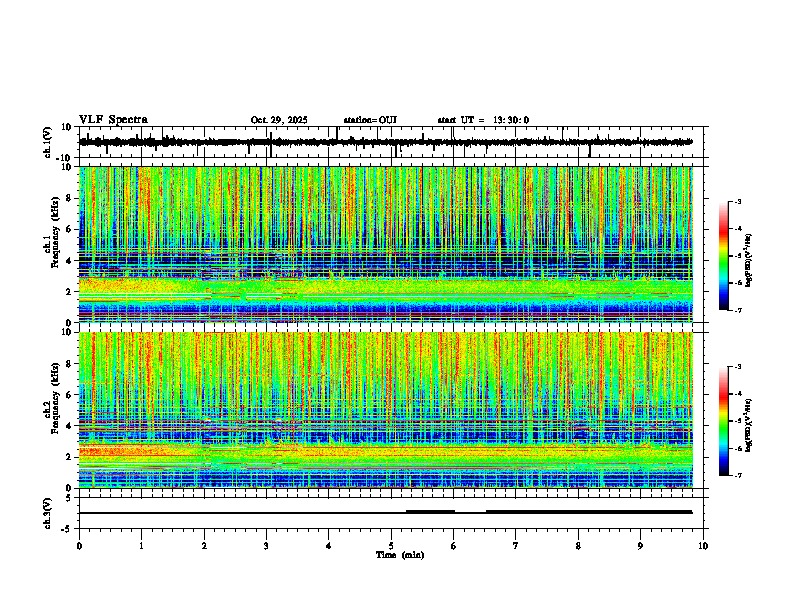Click time-axis tick label "5"
The image size is (792, 612).
pos(391,546)
